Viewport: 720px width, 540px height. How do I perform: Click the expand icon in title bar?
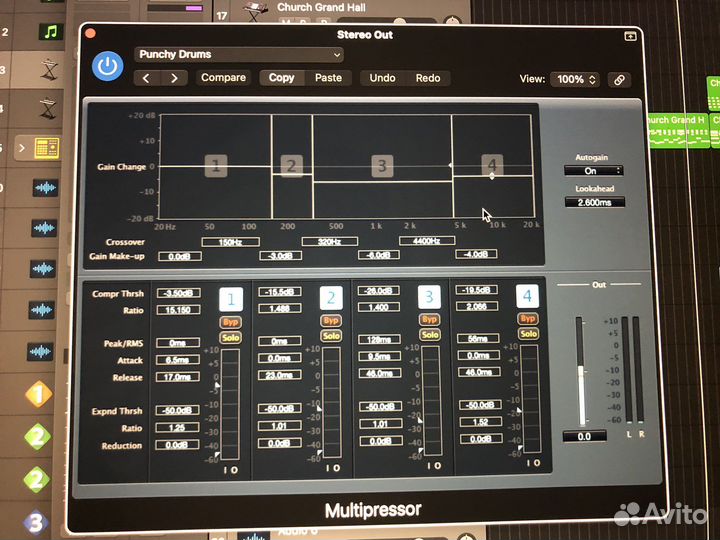(630, 35)
